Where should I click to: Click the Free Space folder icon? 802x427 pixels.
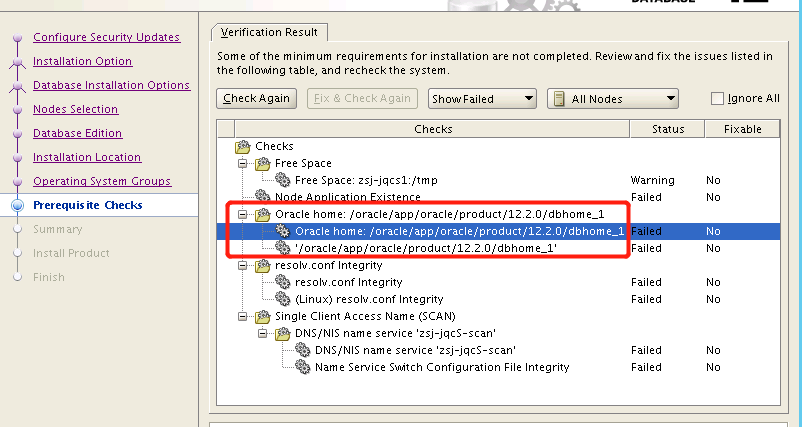coord(263,164)
